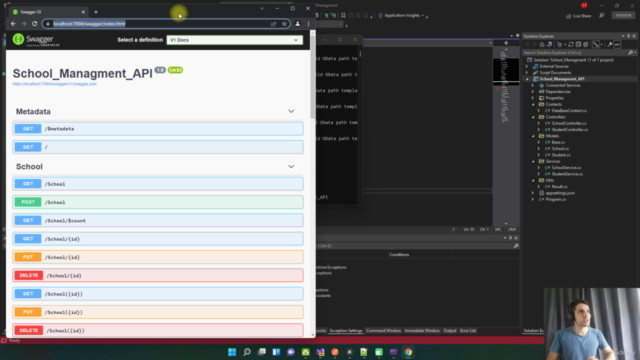
Task: Collapse the Metadata section
Action: [x=291, y=111]
